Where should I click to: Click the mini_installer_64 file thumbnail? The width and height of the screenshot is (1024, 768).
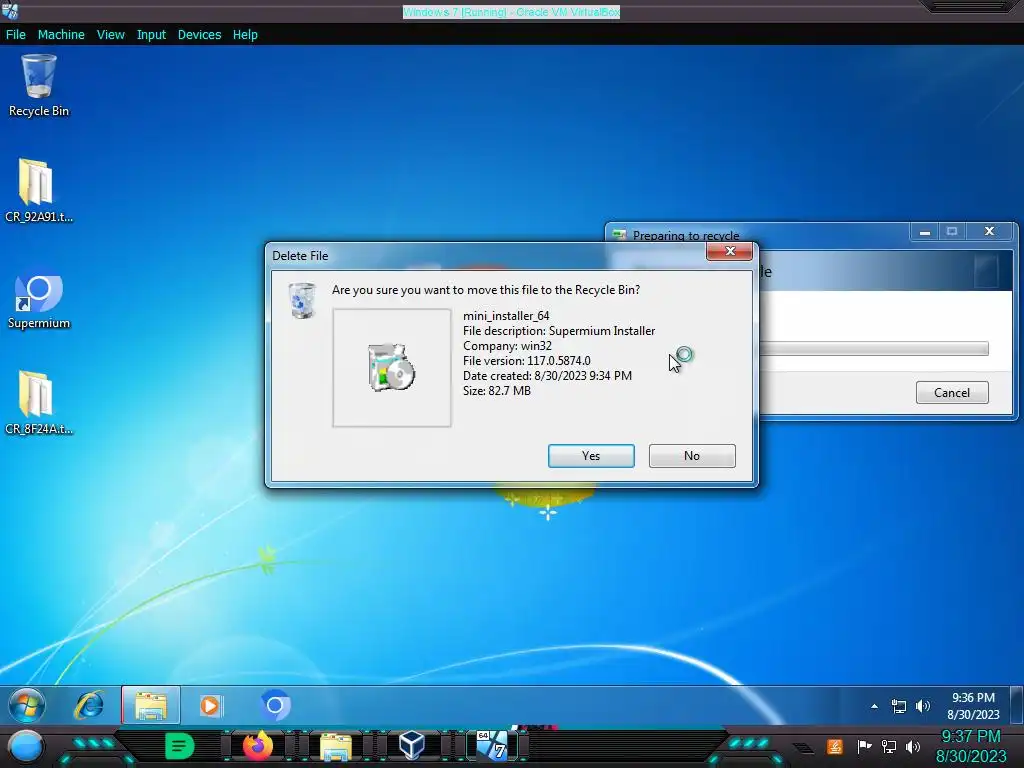pos(392,368)
